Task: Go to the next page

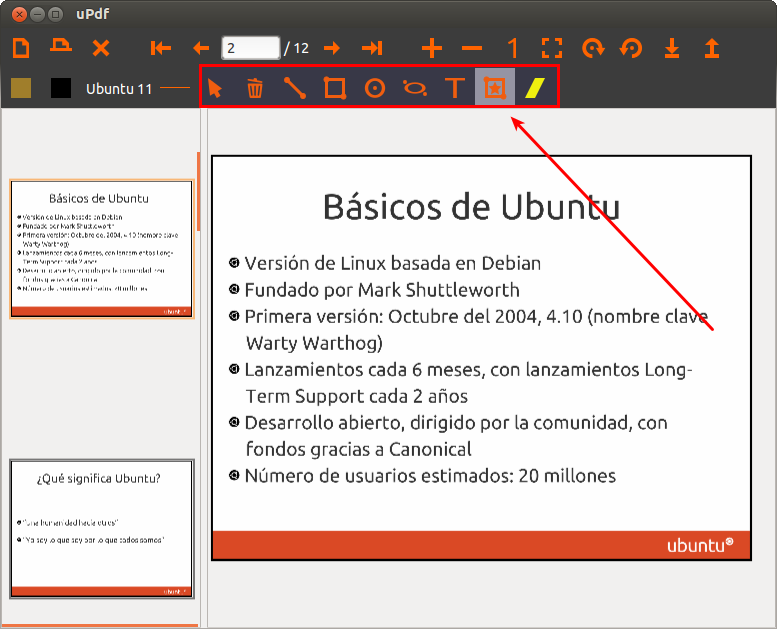Action: click(332, 48)
